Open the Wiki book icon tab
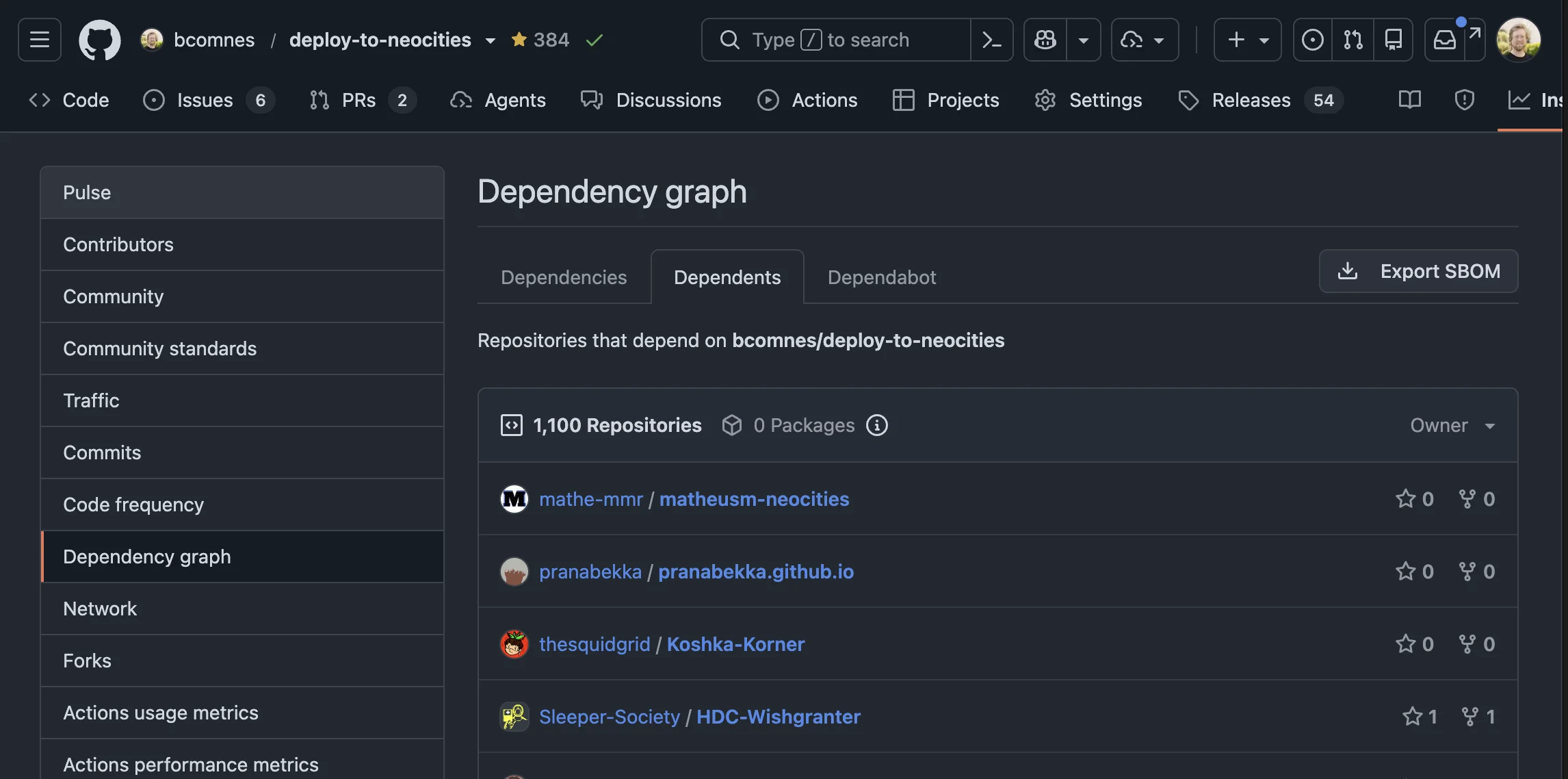Viewport: 1568px width, 779px height. click(x=1409, y=100)
